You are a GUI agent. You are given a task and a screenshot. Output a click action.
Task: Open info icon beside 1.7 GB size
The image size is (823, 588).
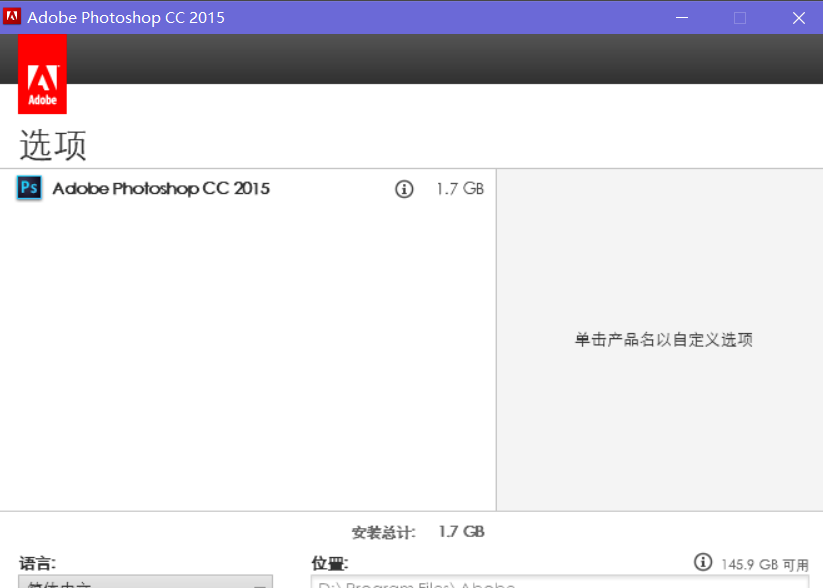(404, 189)
